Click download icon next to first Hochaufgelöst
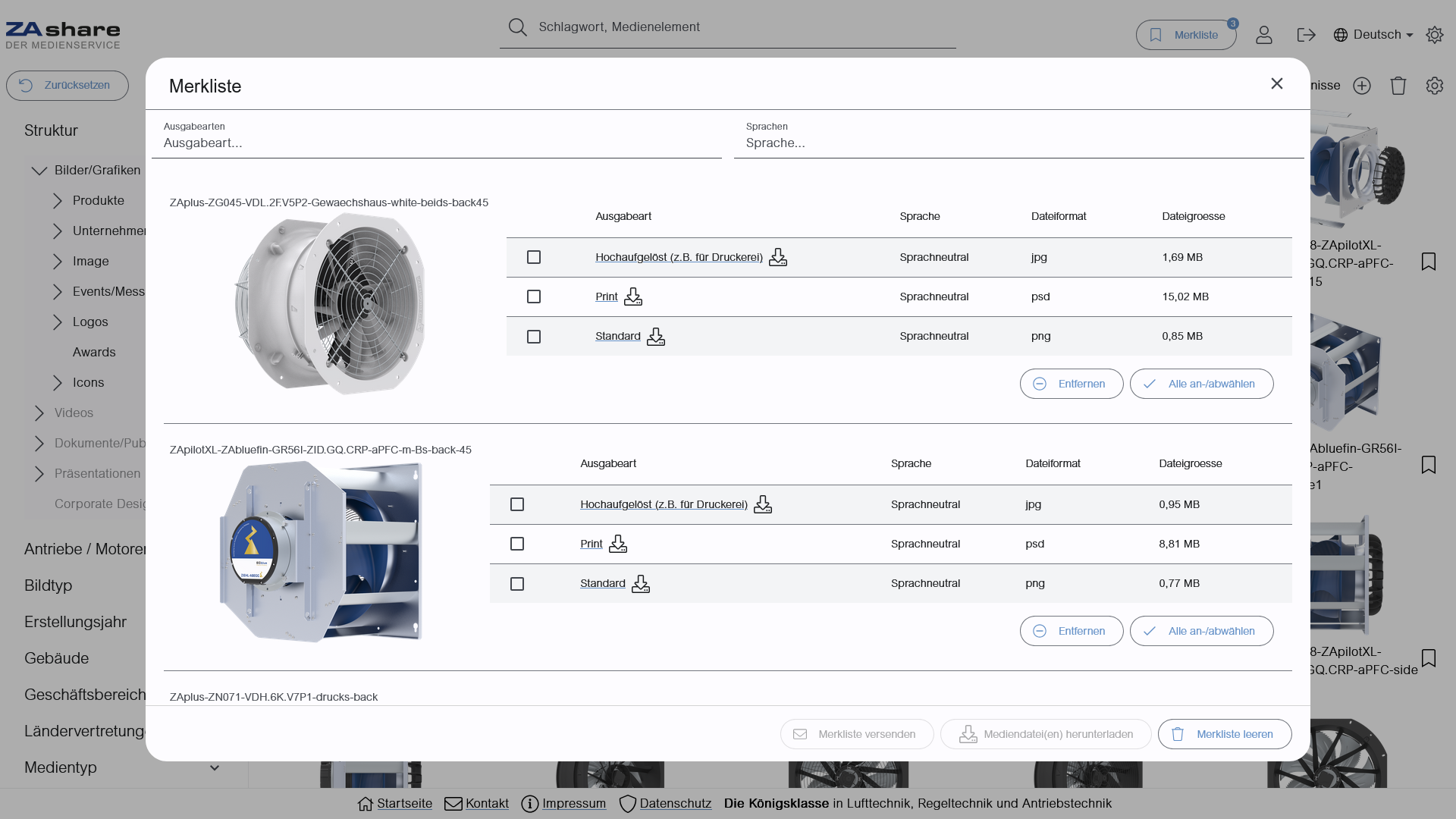This screenshot has height=819, width=1456. click(778, 258)
